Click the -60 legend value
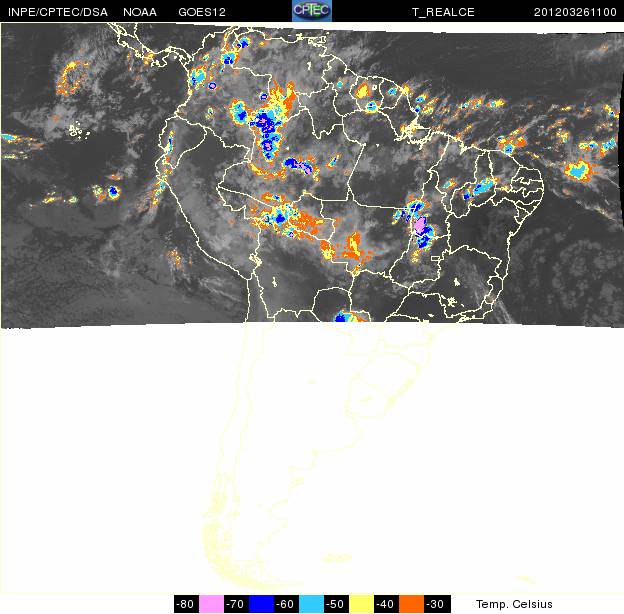Viewport: 624px width, 614px height. point(285,604)
